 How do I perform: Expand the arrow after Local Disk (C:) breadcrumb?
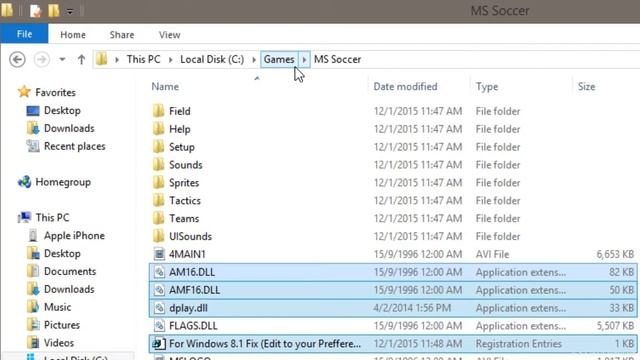point(254,60)
